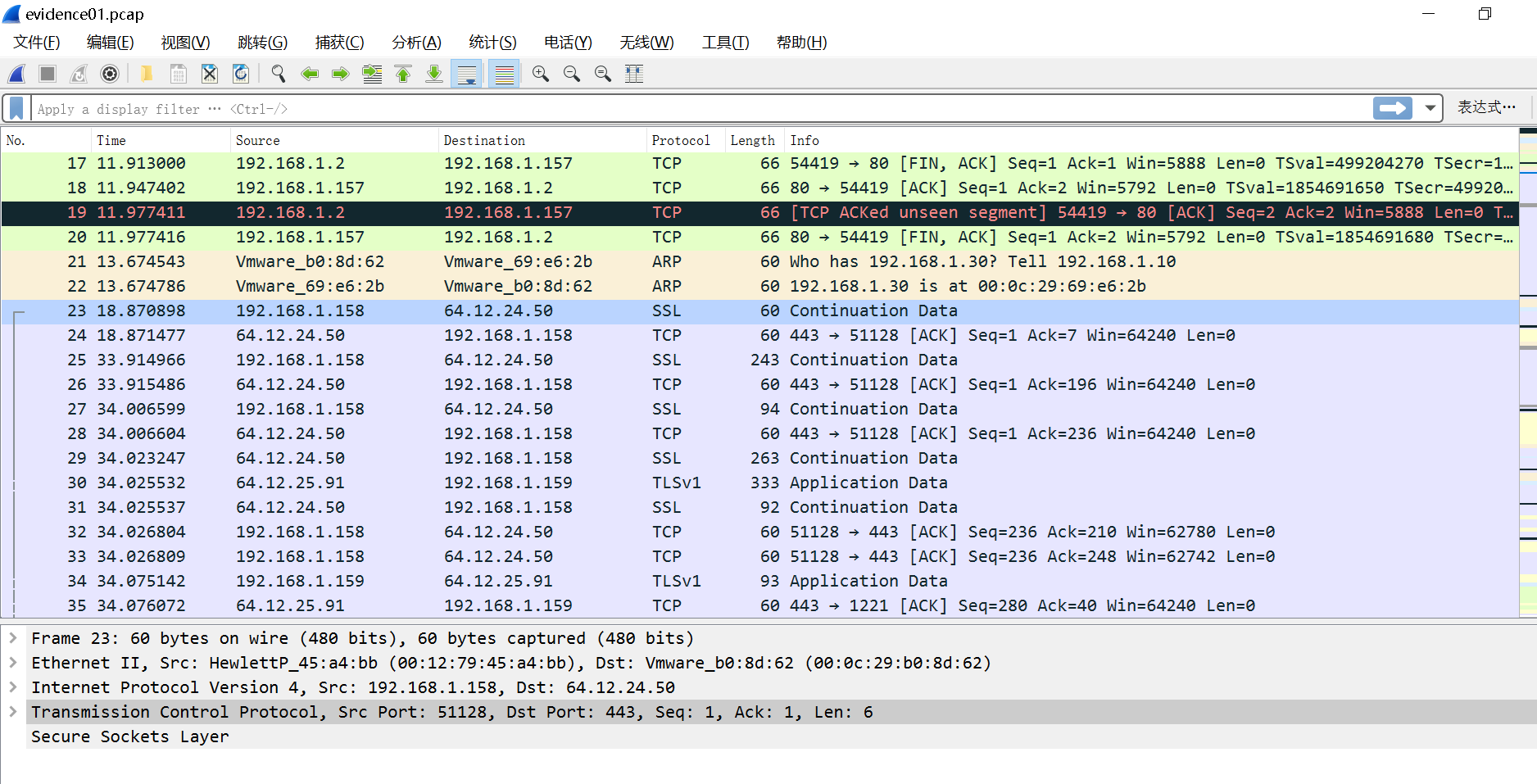This screenshot has height=784, width=1537.
Task: Close this capture file
Action: pyautogui.click(x=210, y=74)
